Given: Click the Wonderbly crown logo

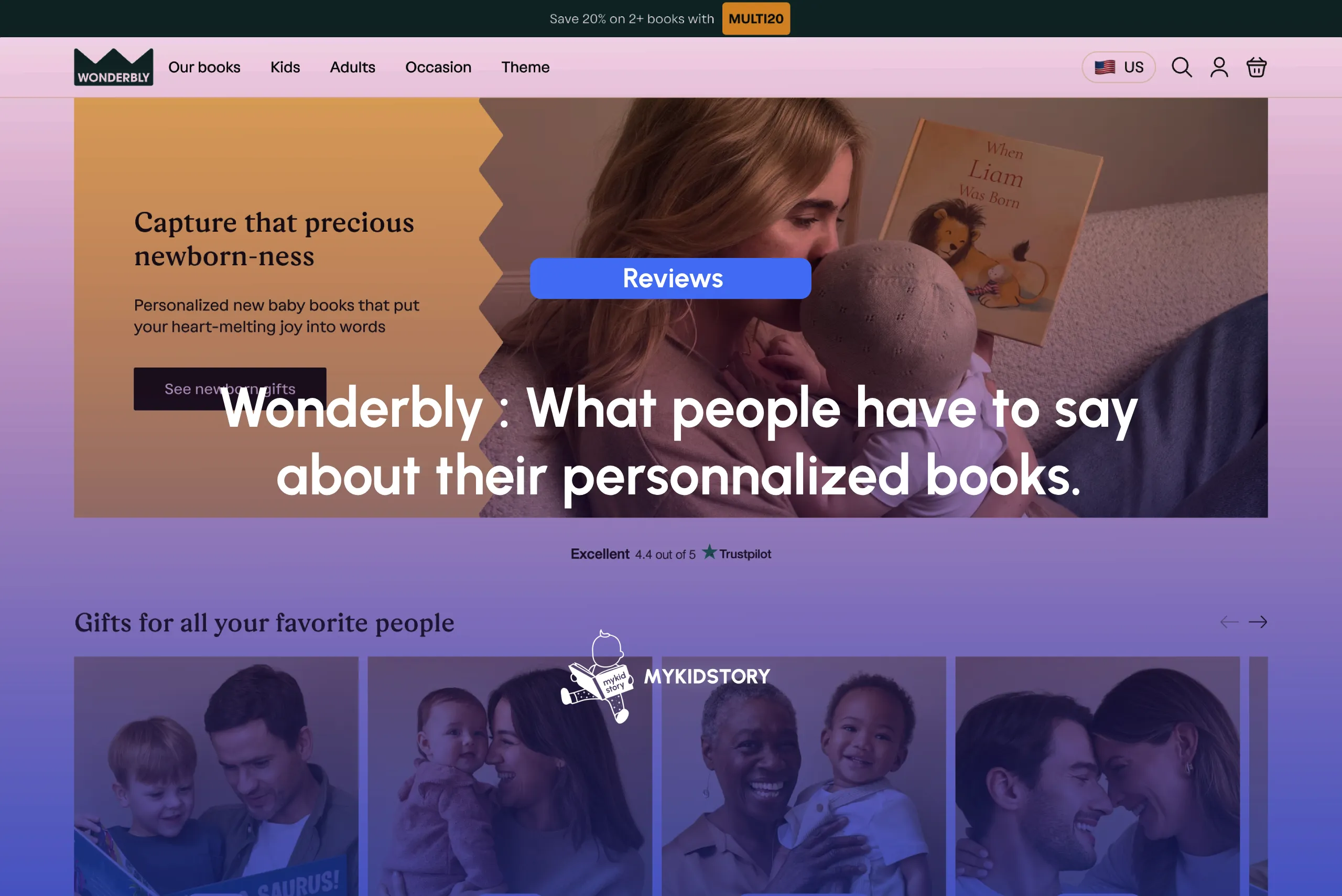Looking at the screenshot, I should point(114,67).
